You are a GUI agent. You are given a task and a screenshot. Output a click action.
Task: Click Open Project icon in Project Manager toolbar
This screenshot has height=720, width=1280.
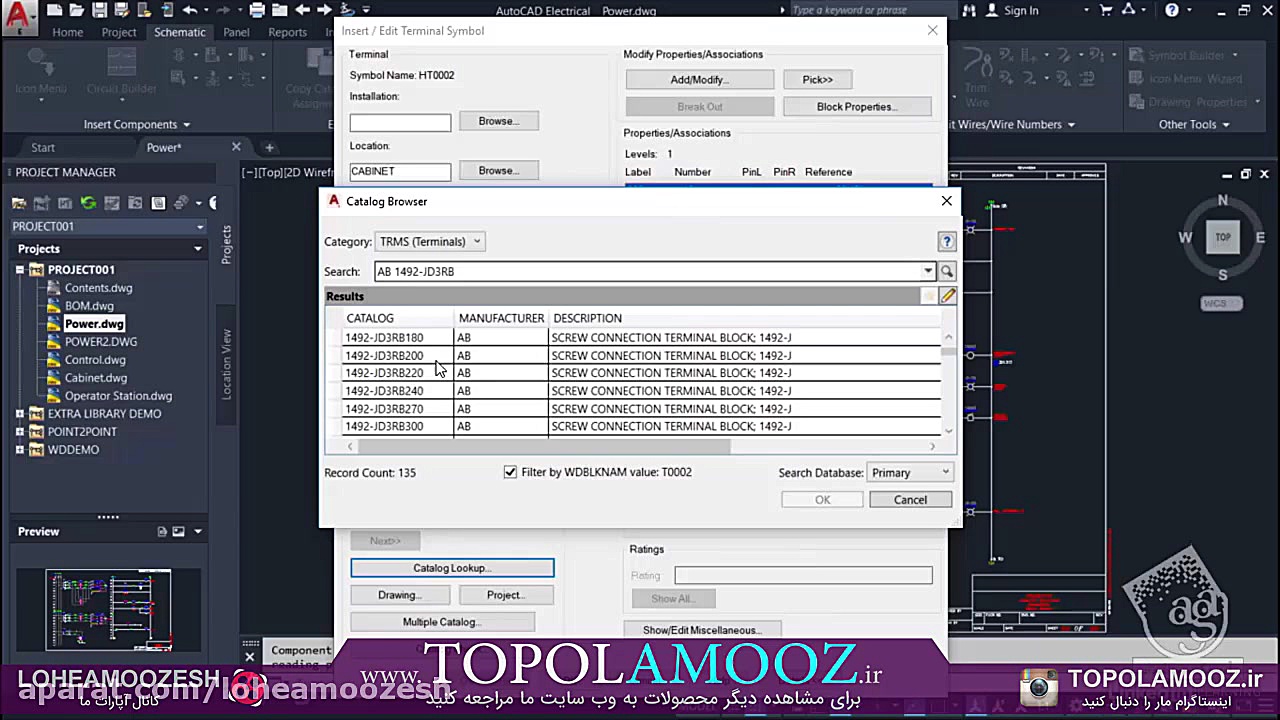pos(19,203)
